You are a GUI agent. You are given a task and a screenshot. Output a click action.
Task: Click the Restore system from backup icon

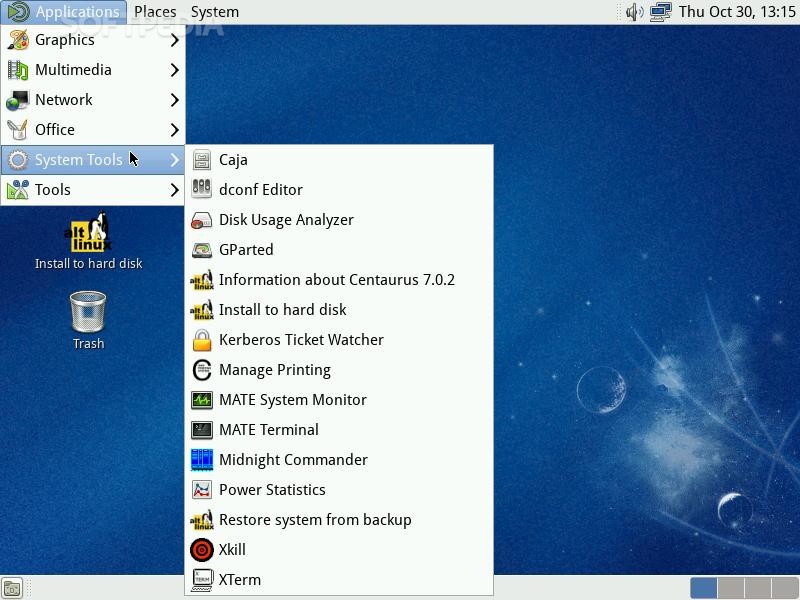tap(202, 520)
